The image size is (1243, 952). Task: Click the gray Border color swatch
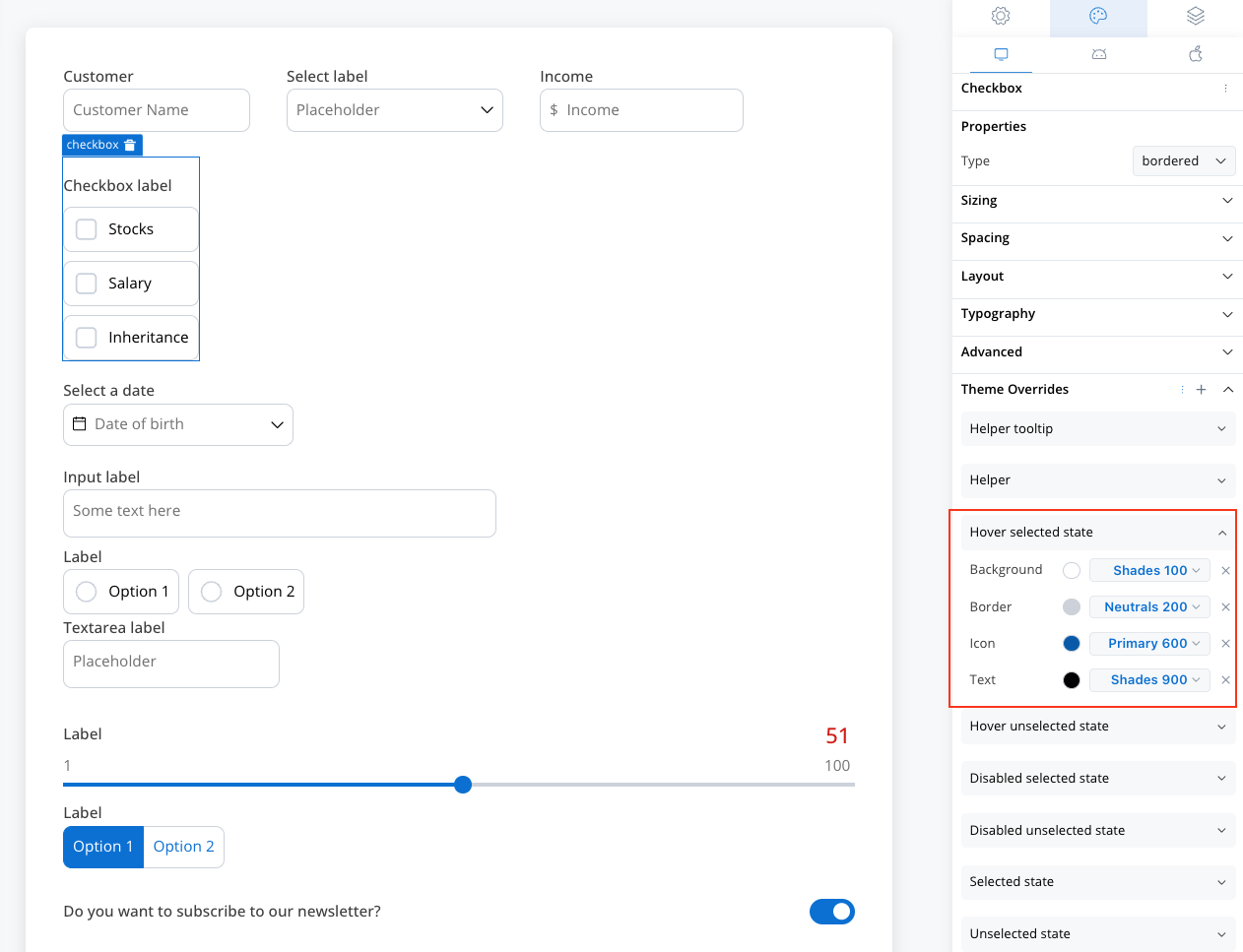[1072, 607]
